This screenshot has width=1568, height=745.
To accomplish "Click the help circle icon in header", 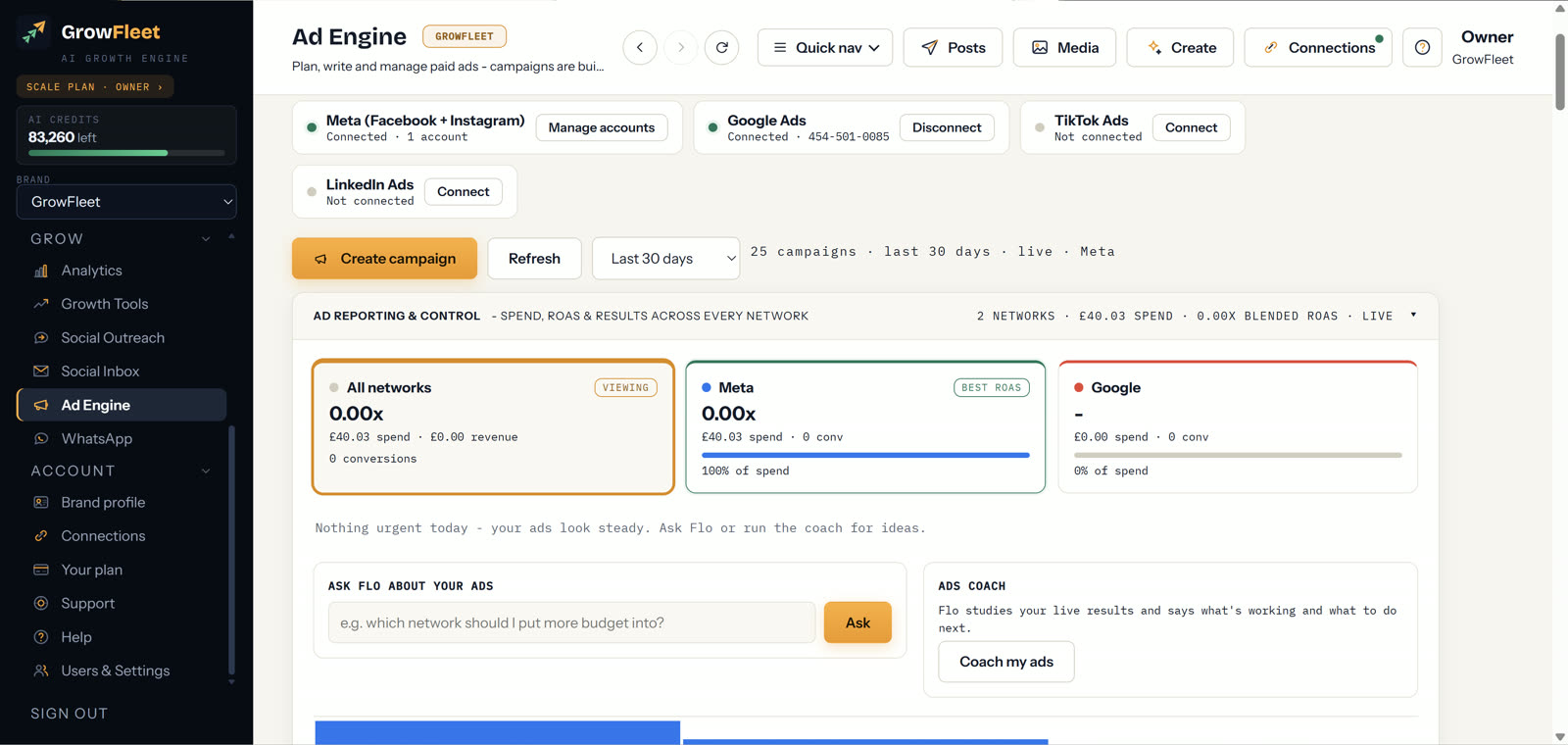I will 1422,47.
